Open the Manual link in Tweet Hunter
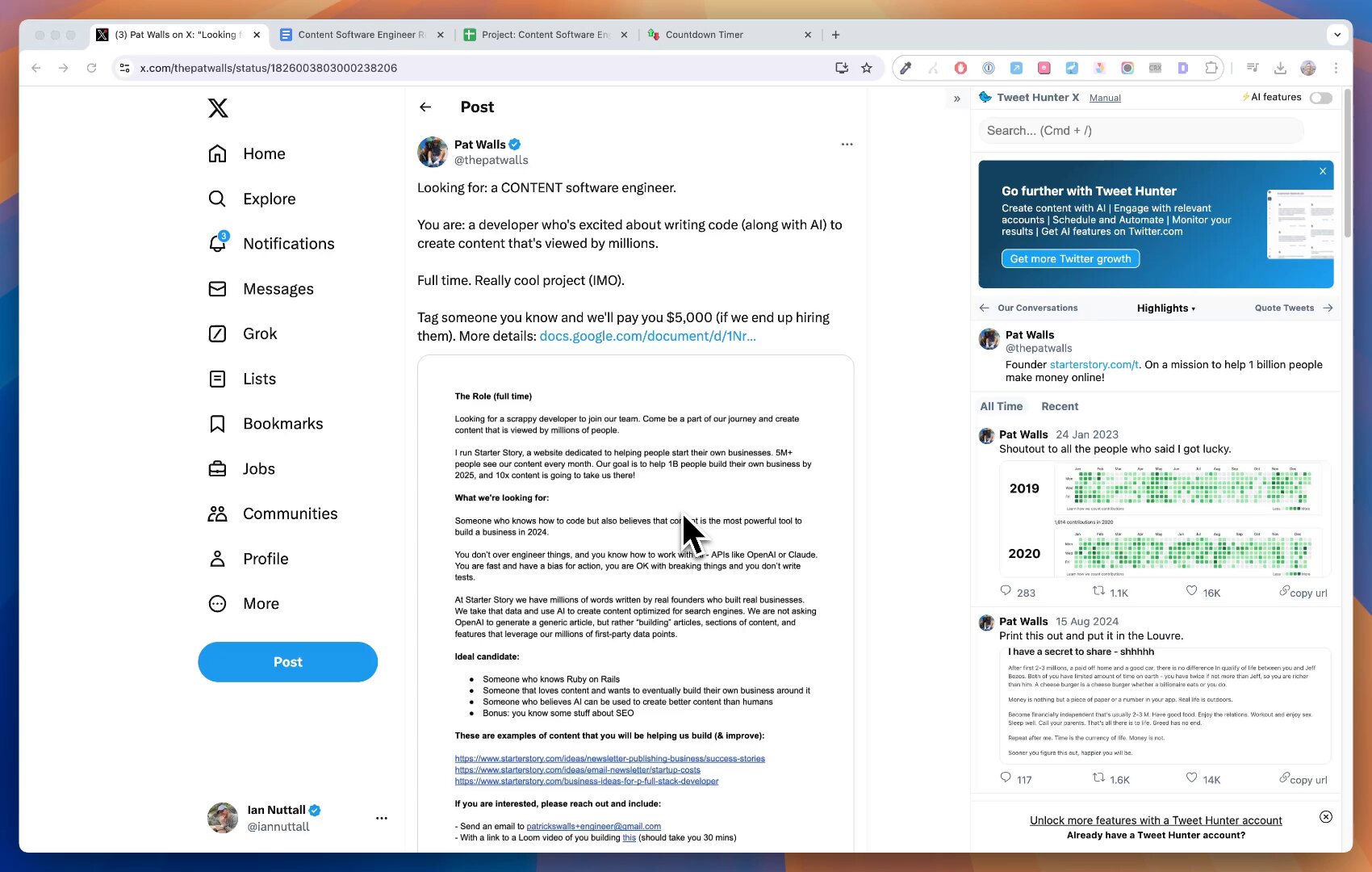The height and width of the screenshot is (872, 1372). 1105,98
